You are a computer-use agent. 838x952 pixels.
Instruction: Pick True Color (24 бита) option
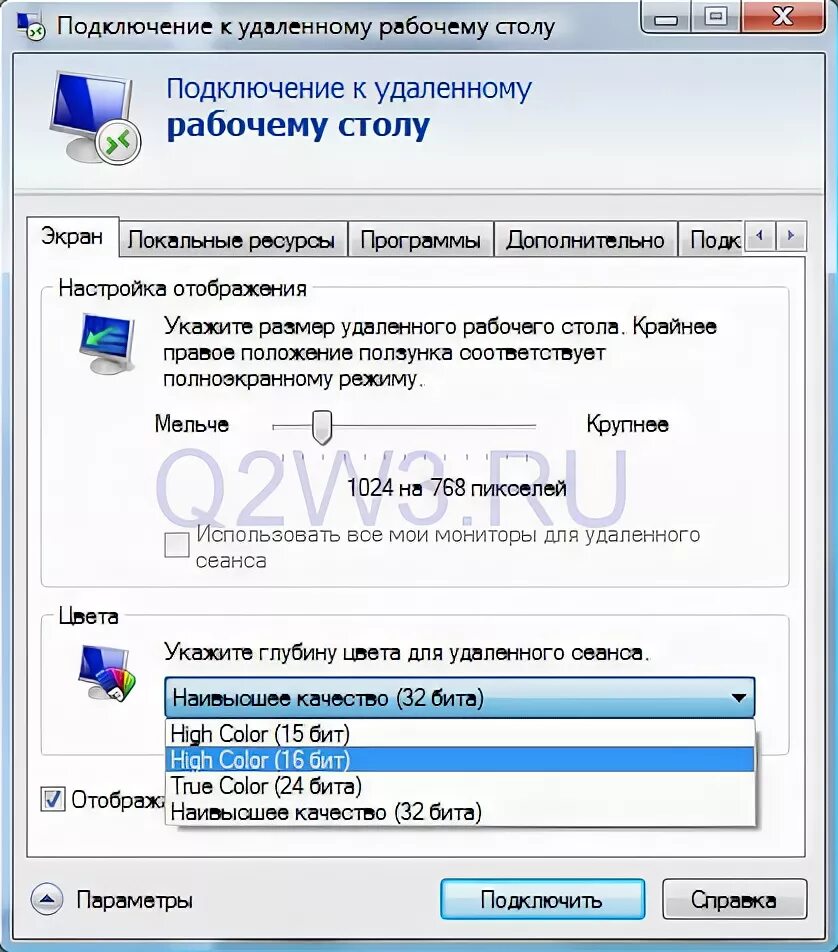point(460,786)
